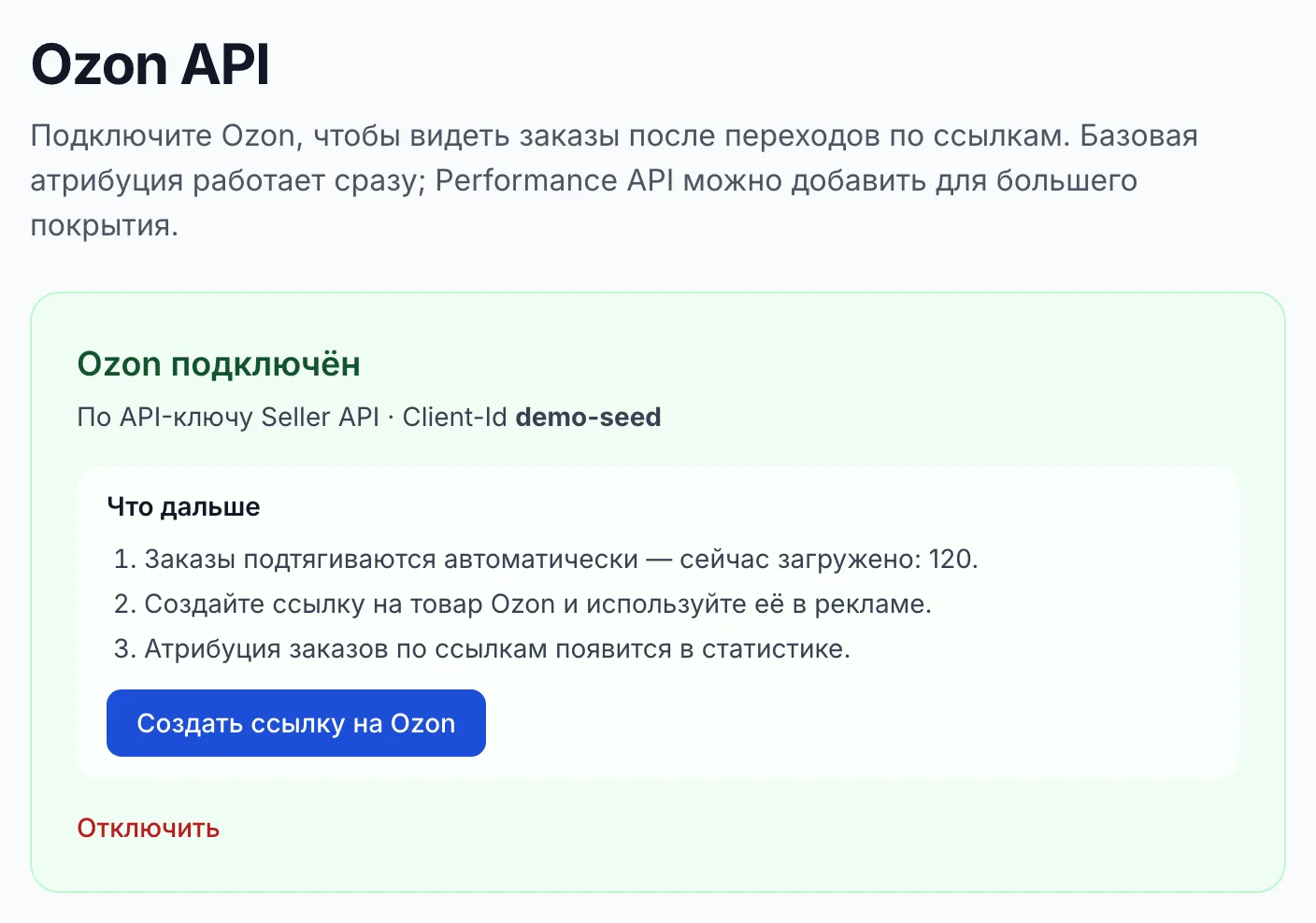Select the "Ozon API" page heading
The width and height of the screenshot is (1316, 923).
coord(150,64)
